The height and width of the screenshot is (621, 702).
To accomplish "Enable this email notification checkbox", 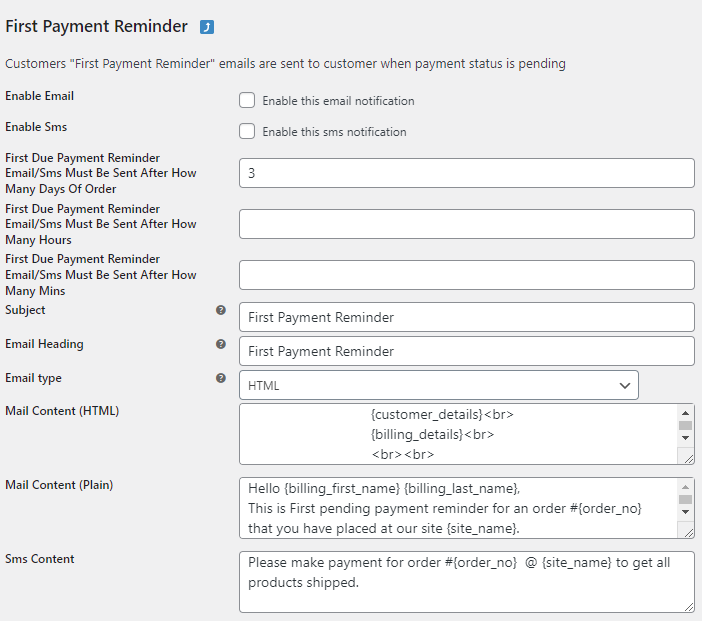I will click(x=247, y=100).
